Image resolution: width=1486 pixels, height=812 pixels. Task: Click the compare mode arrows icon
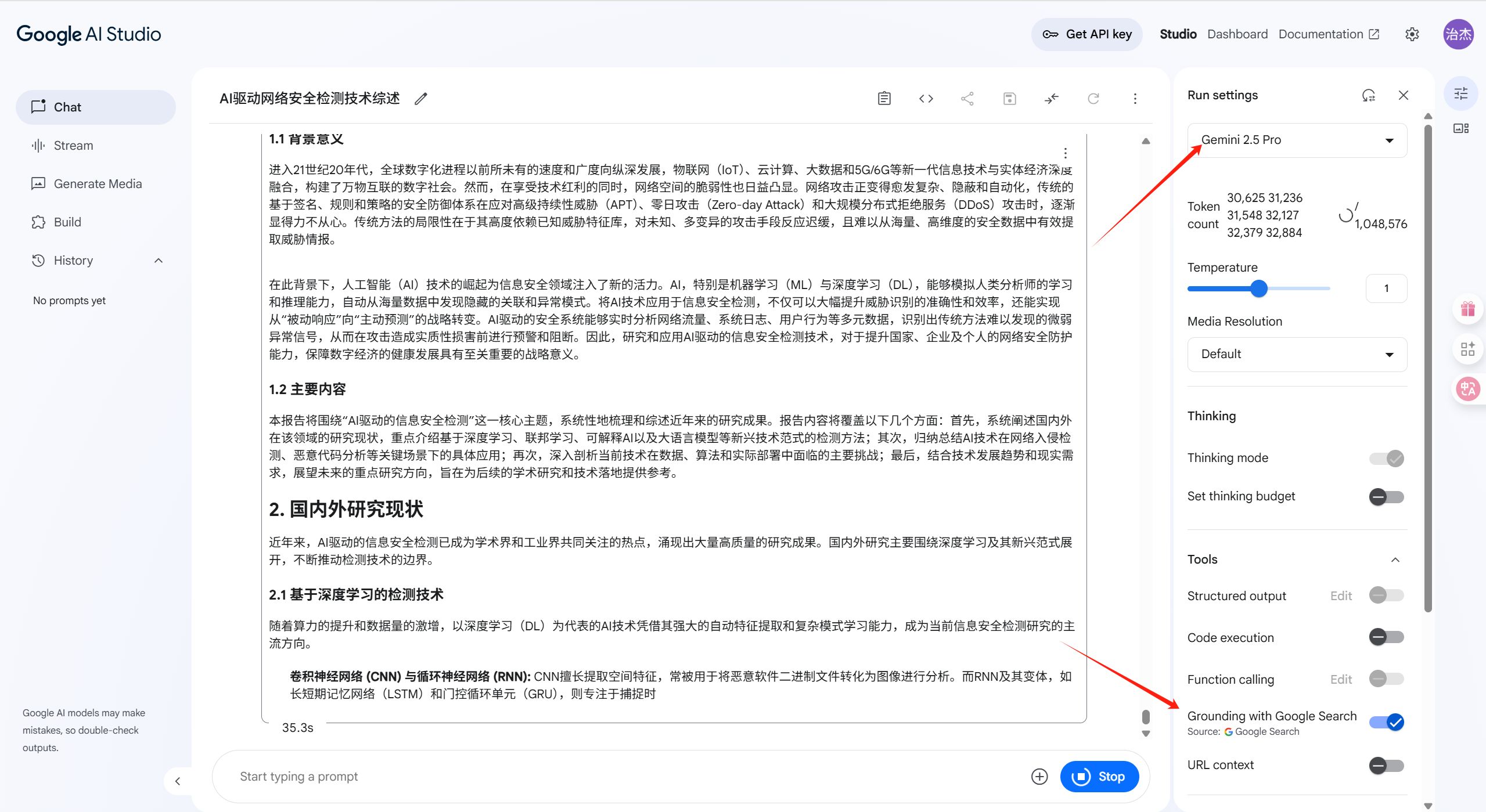(x=1051, y=99)
